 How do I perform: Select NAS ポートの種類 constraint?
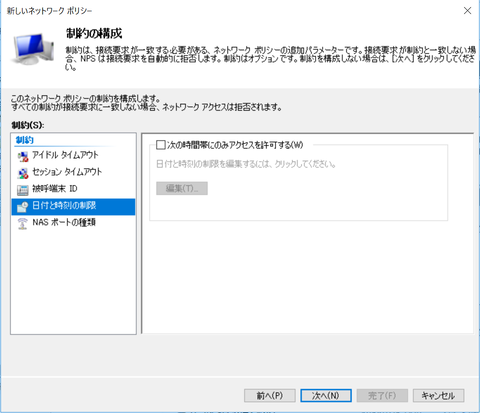point(73,223)
